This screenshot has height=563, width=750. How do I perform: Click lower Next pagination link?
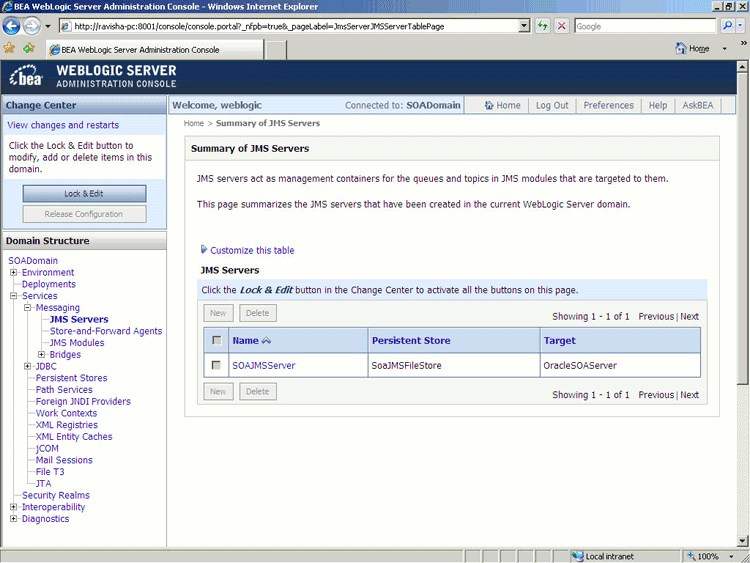689,395
